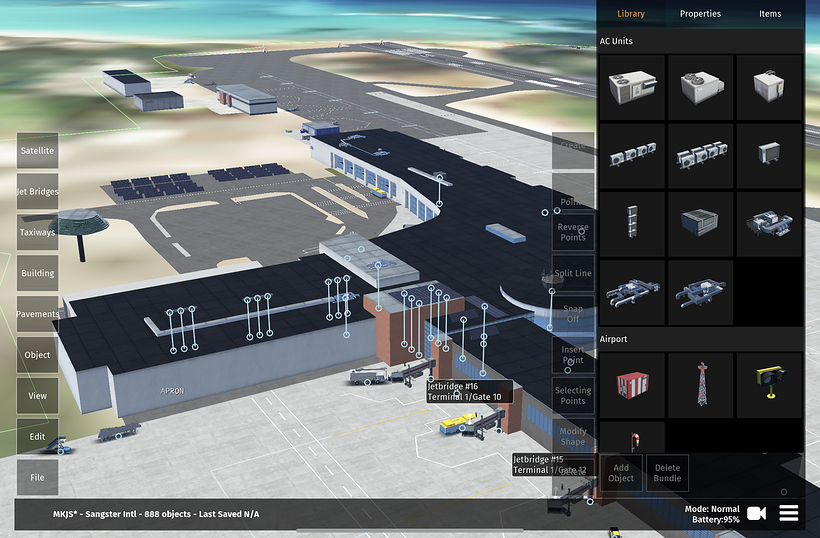This screenshot has width=820, height=538.
Task: Open the Taxiways tool
Action: coord(37,232)
